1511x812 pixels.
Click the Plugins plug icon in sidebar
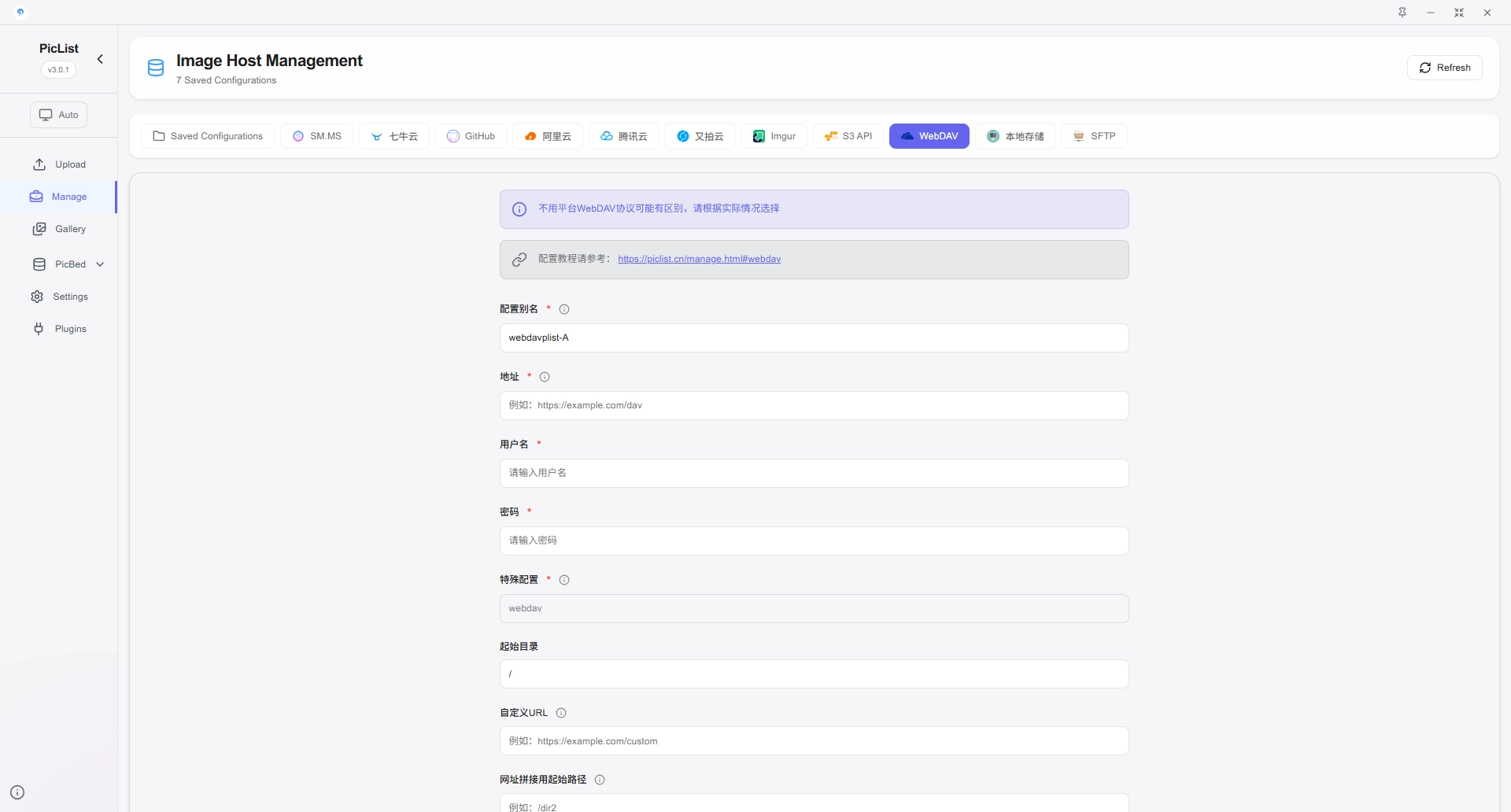39,329
